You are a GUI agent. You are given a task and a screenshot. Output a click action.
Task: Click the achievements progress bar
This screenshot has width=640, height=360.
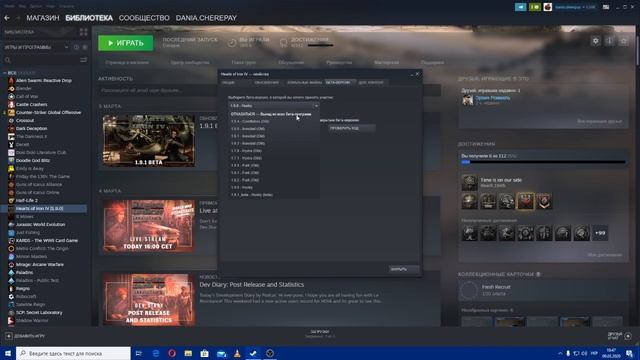coord(543,162)
